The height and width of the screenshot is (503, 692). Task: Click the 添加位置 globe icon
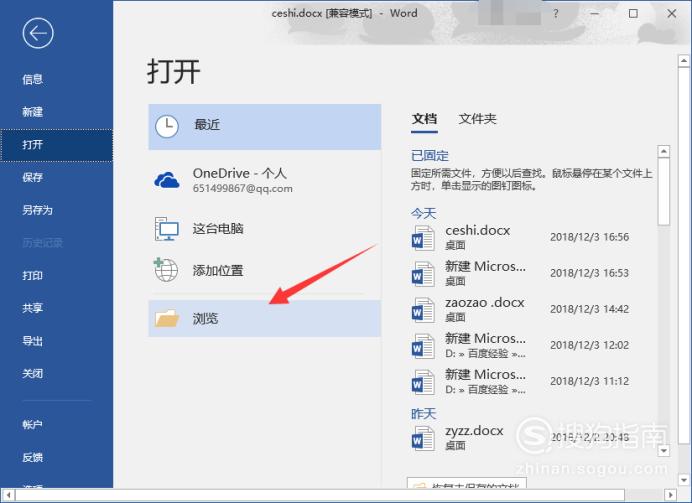pos(166,270)
